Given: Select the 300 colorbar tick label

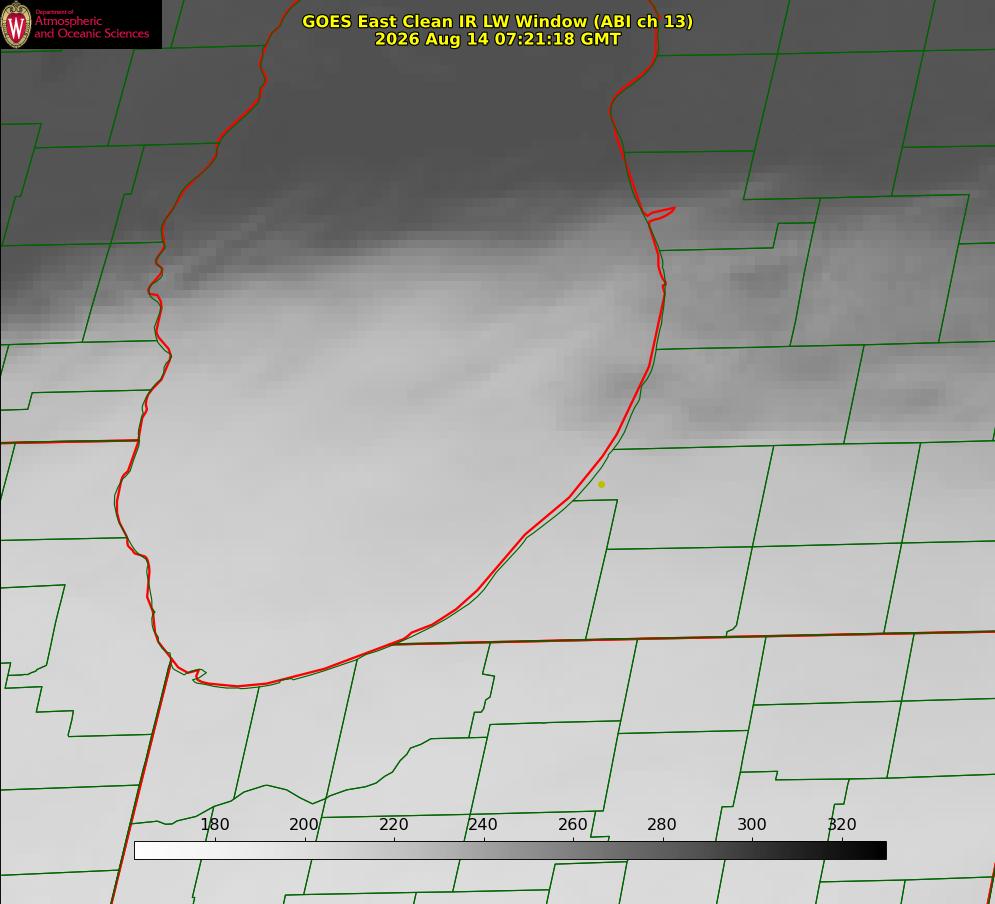Looking at the screenshot, I should pos(752,824).
